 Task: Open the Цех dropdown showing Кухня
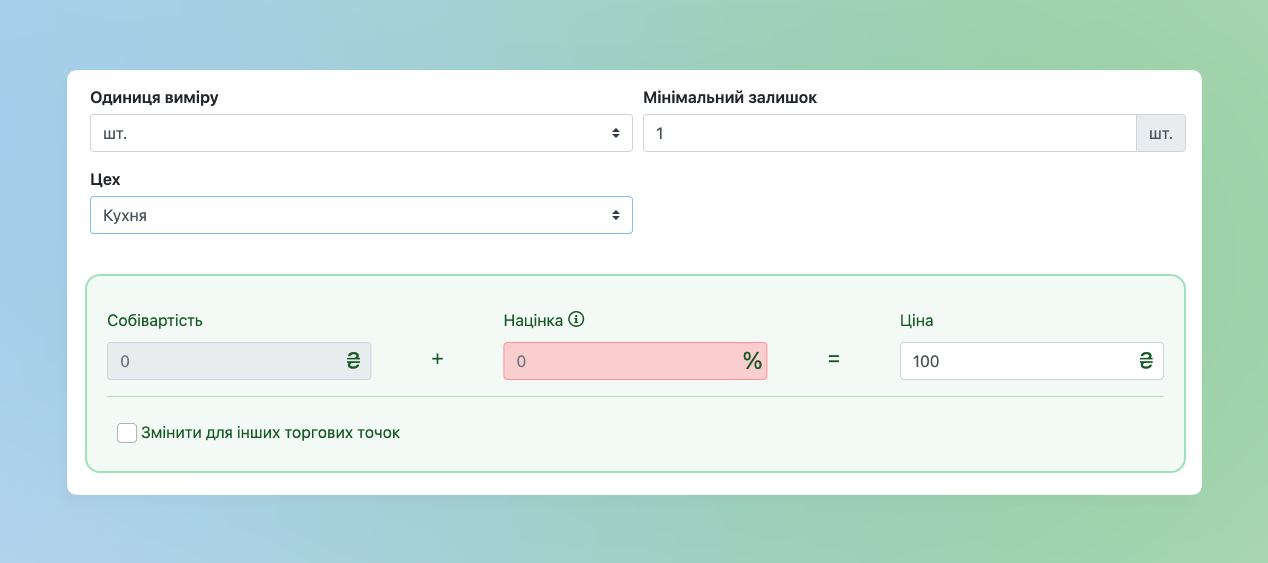click(361, 215)
